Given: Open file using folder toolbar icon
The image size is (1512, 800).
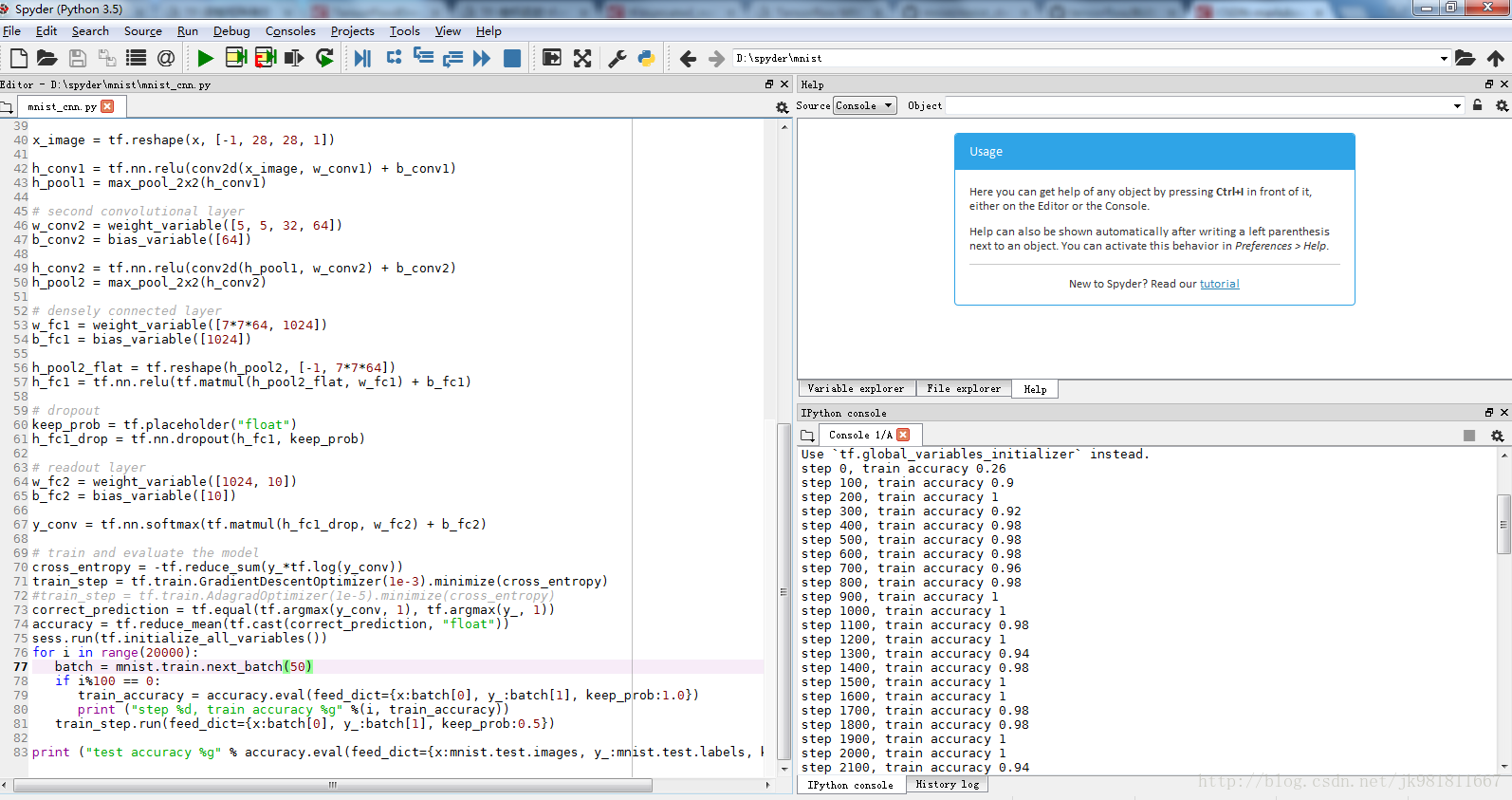Looking at the screenshot, I should point(46,58).
